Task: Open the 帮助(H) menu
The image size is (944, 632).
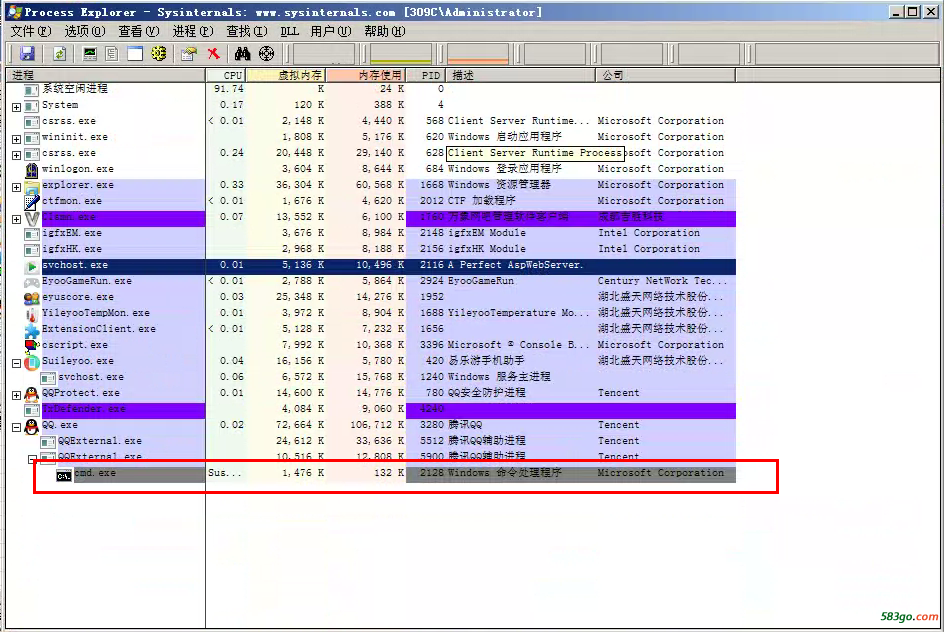Action: click(x=385, y=31)
